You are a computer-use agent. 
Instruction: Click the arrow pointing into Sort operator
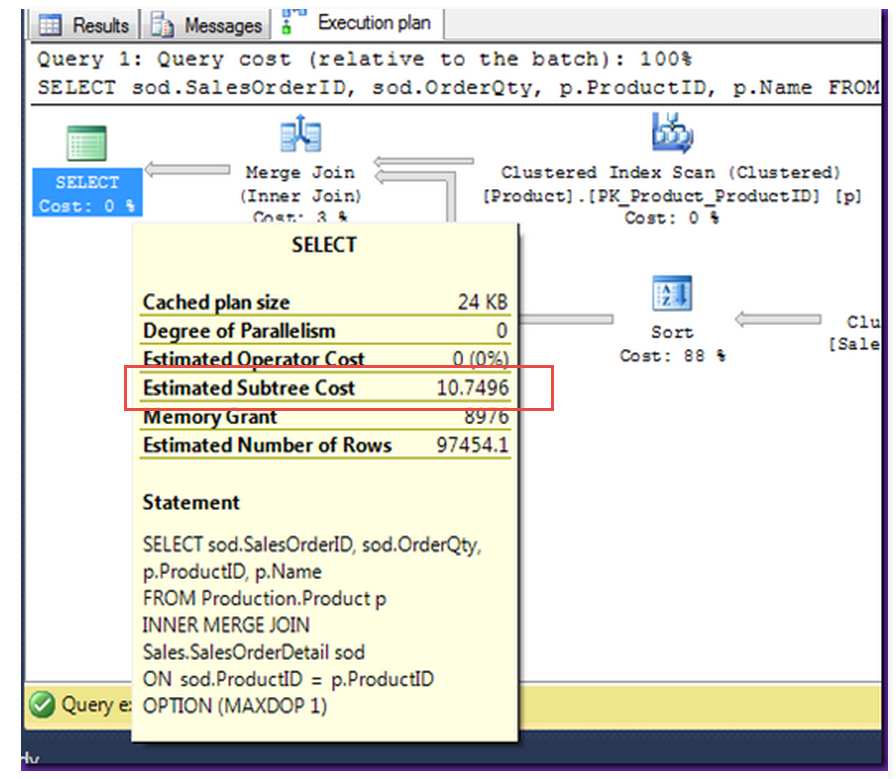click(776, 319)
